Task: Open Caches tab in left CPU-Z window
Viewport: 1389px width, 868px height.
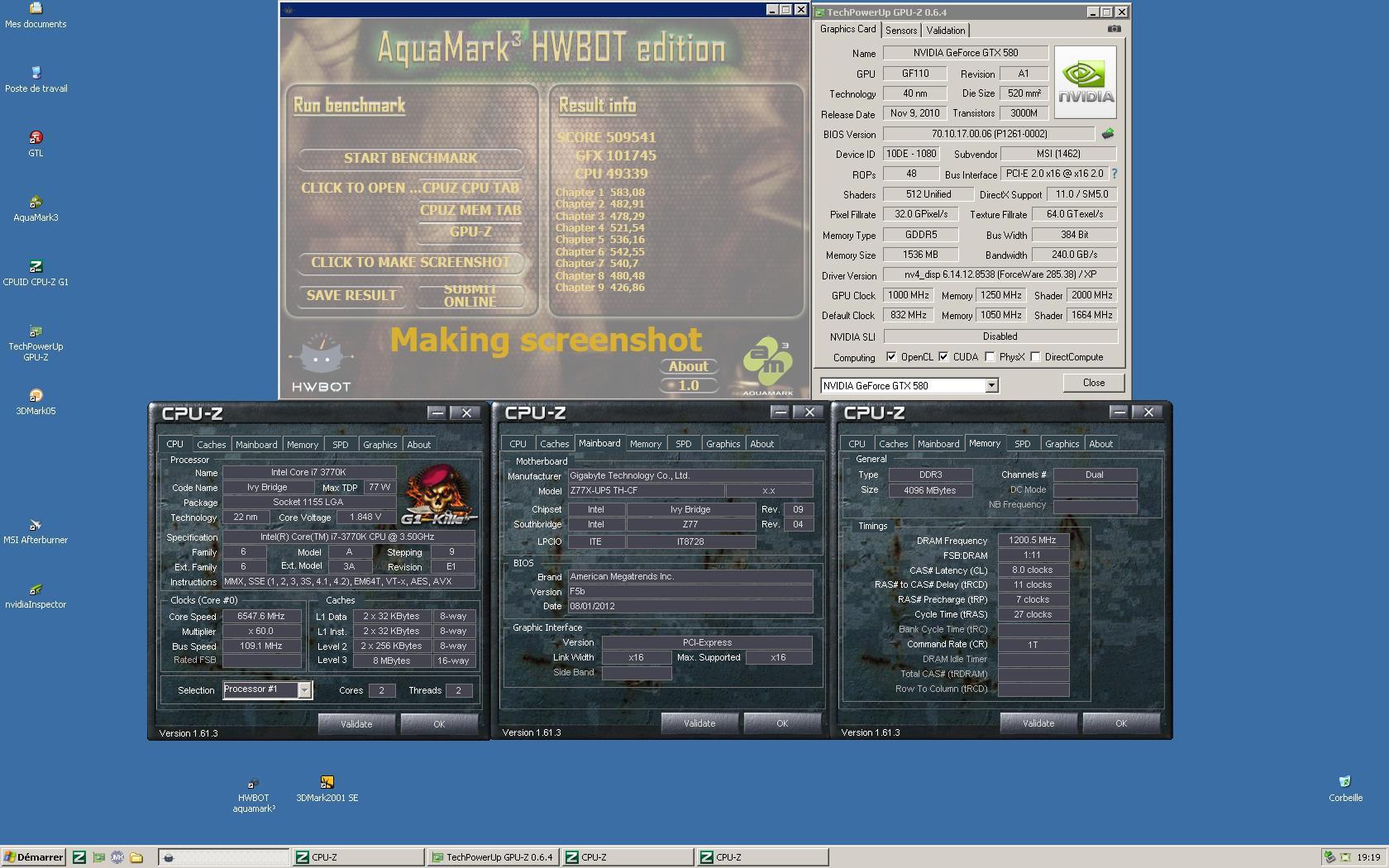Action: [x=211, y=445]
